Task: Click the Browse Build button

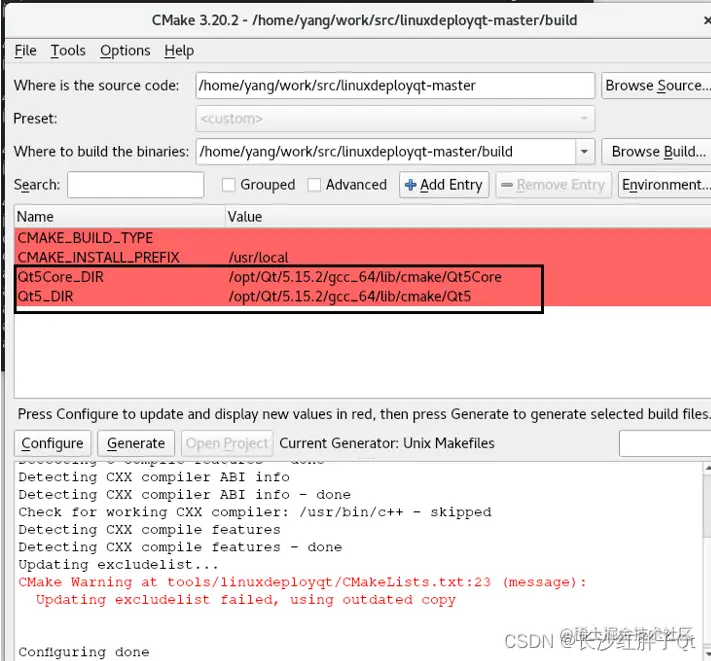Action: (x=656, y=151)
